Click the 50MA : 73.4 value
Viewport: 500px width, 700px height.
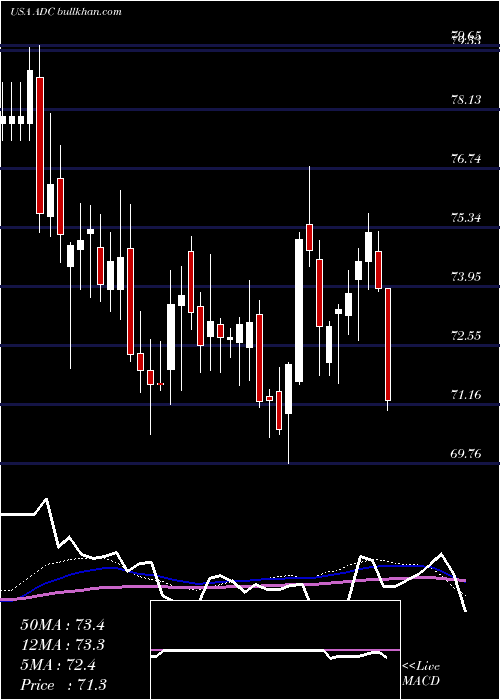(x=62, y=625)
